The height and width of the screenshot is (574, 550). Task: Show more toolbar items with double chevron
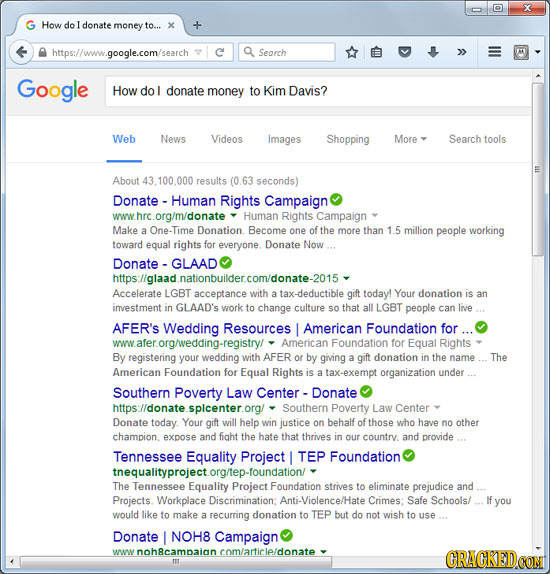pos(461,53)
